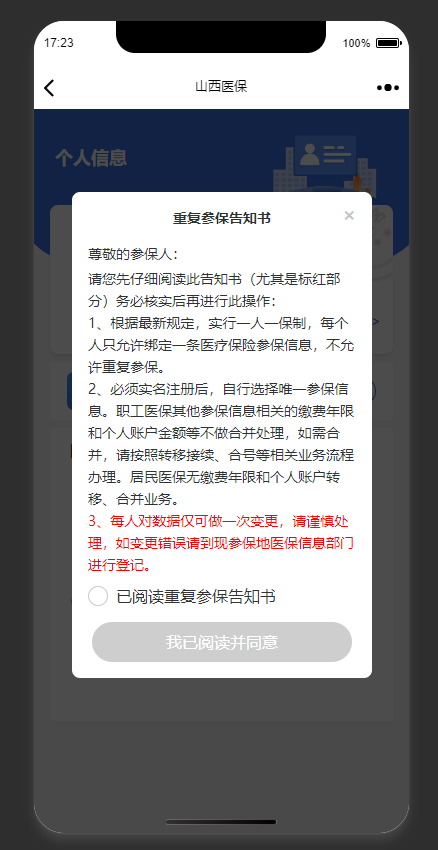This screenshot has height=850, width=438.
Task: Click the right chevron beside the dialog
Action: click(x=376, y=322)
